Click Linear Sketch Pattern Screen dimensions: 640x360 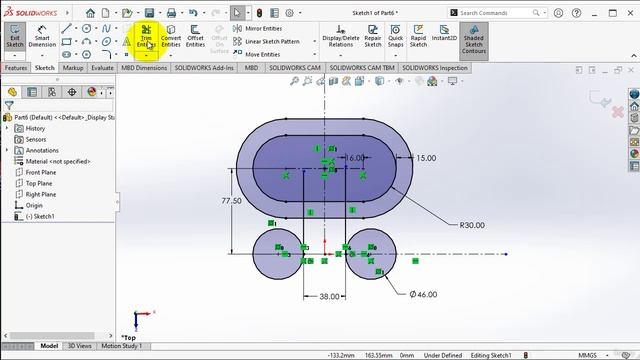(x=266, y=41)
